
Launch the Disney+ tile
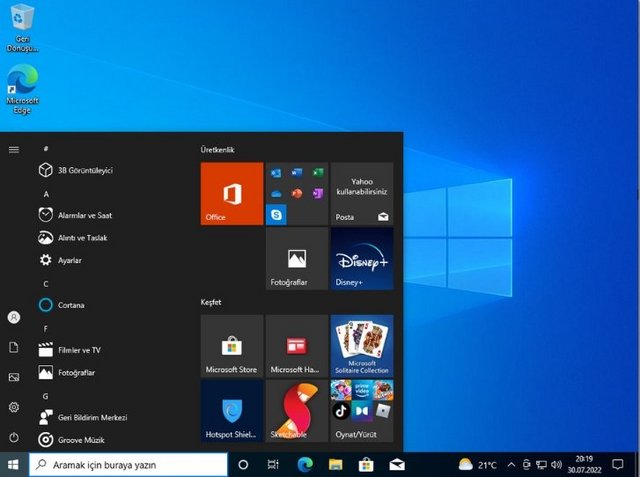click(x=362, y=259)
